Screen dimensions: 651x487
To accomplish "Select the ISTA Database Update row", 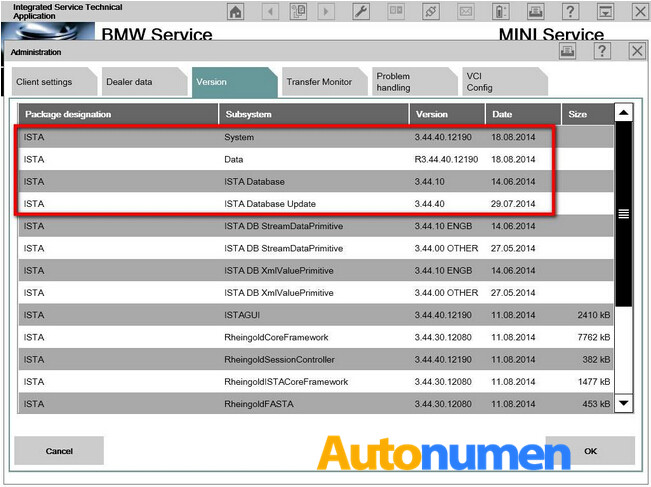I will click(x=316, y=204).
